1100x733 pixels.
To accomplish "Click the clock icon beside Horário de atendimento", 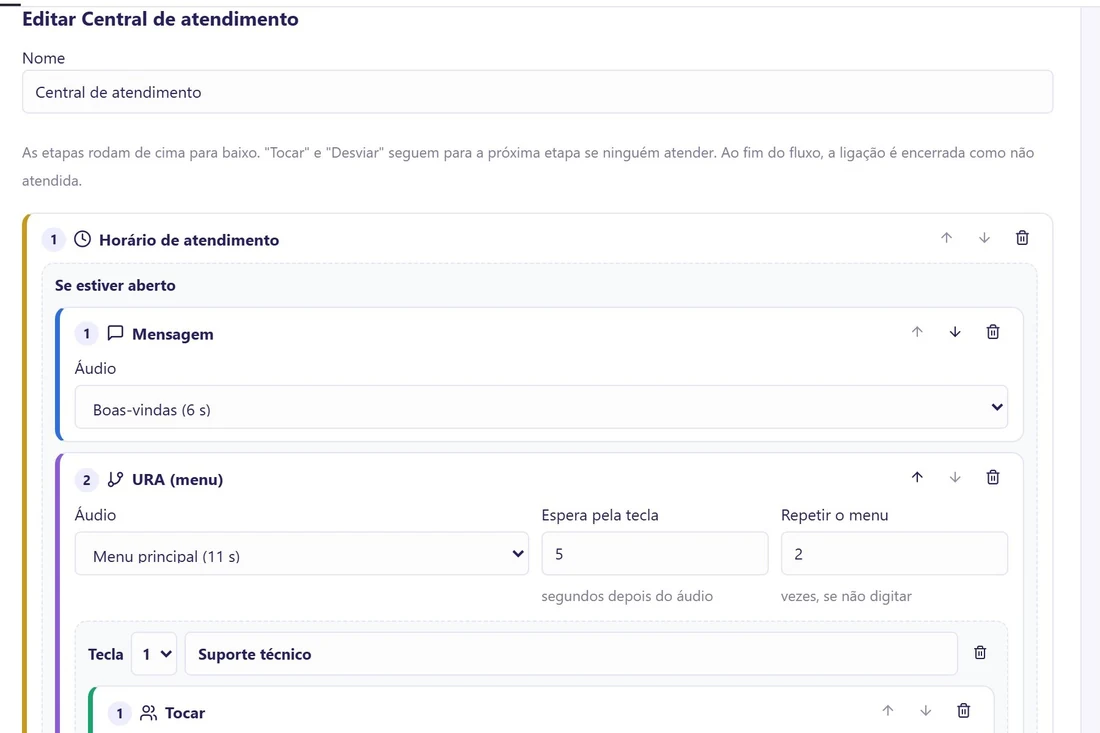I will click(82, 239).
